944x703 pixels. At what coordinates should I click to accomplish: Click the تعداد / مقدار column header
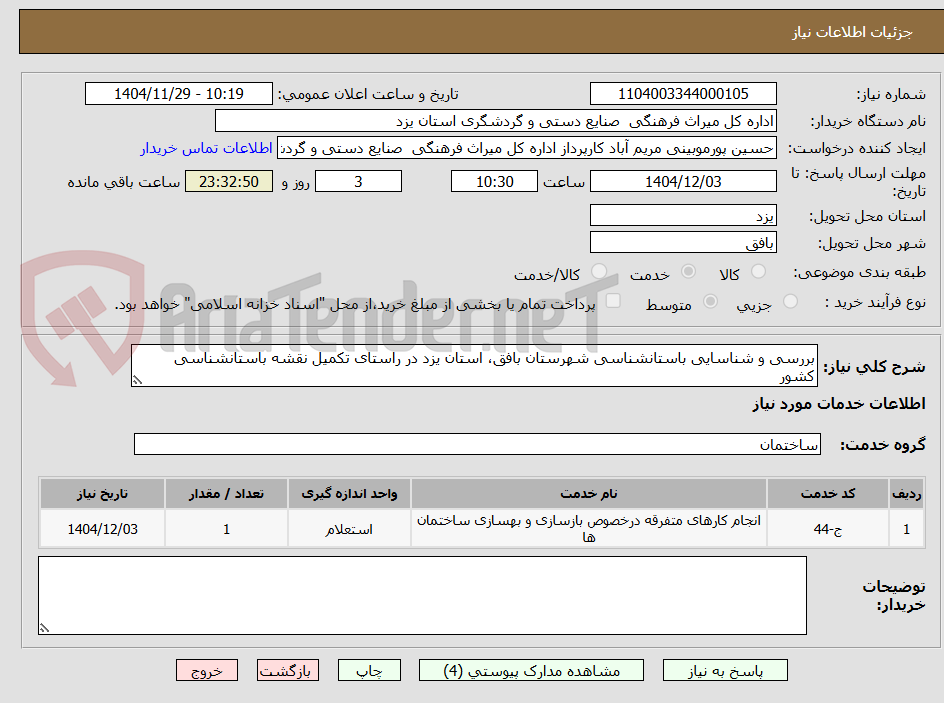(226, 494)
